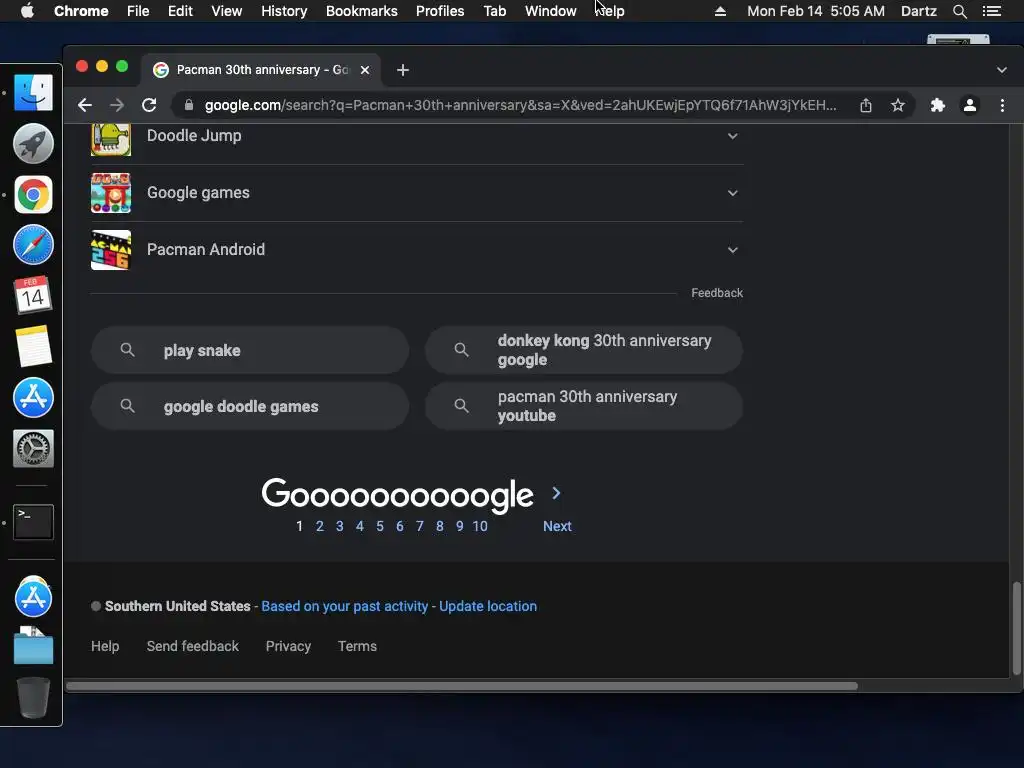Image resolution: width=1024 pixels, height=768 pixels.
Task: Click the eject icon in the menu bar
Action: [720, 11]
